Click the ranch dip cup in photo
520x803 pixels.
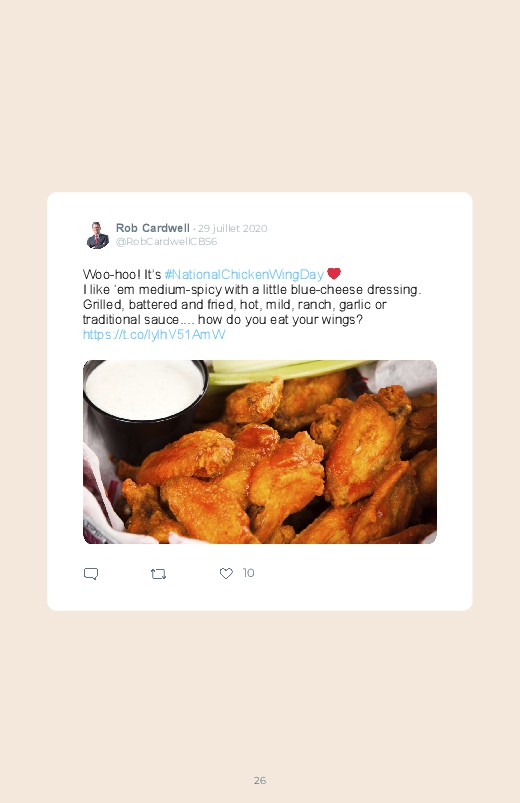(145, 405)
